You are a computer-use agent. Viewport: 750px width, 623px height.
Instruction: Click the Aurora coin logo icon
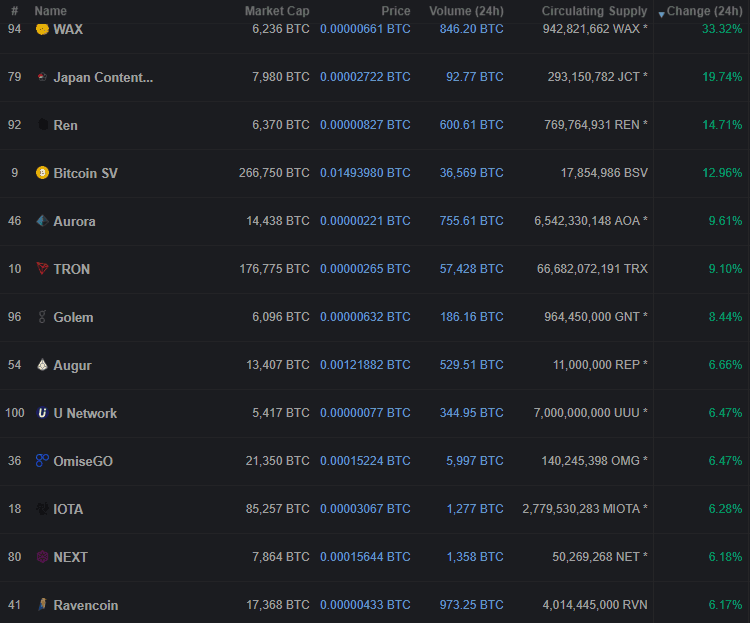pos(42,221)
